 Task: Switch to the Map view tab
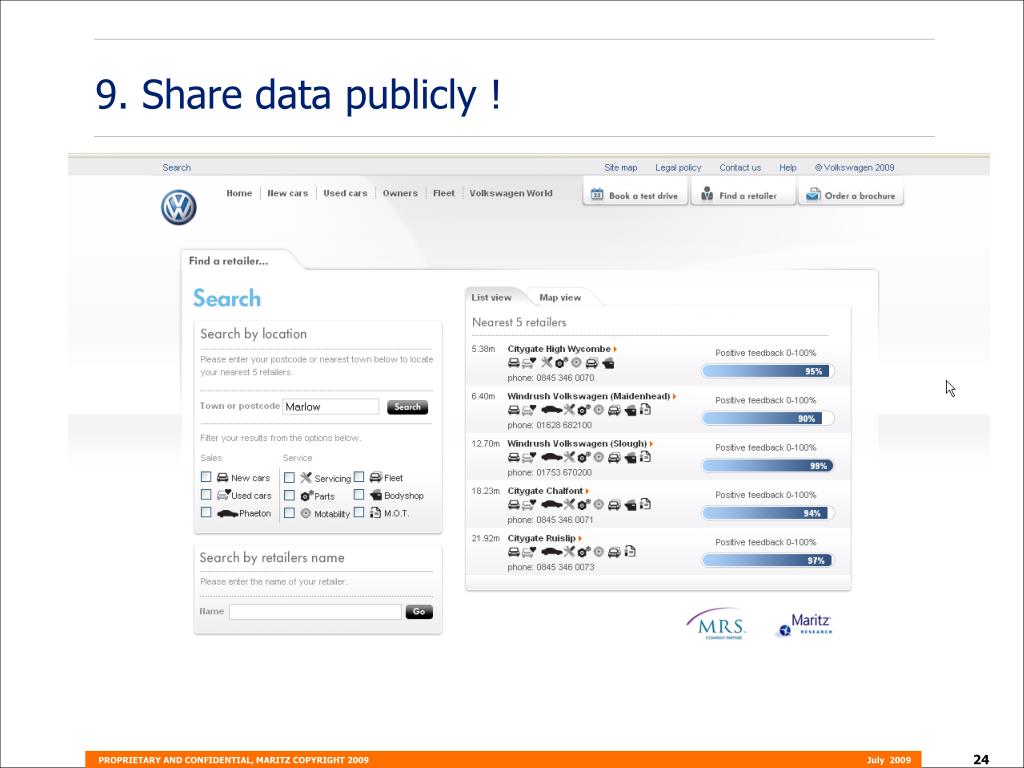click(560, 297)
